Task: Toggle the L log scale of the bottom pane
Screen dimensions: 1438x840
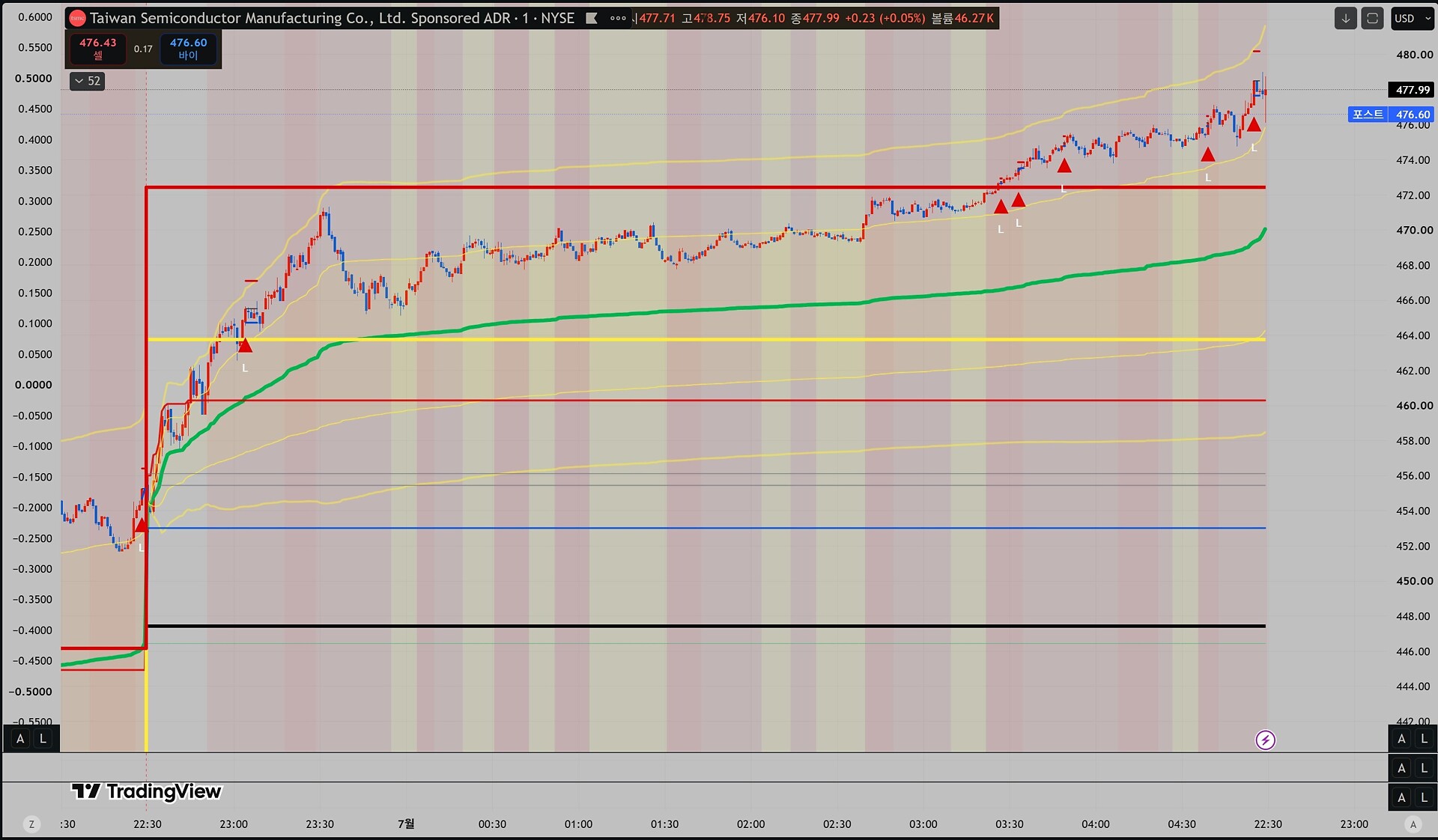Action: [1425, 798]
